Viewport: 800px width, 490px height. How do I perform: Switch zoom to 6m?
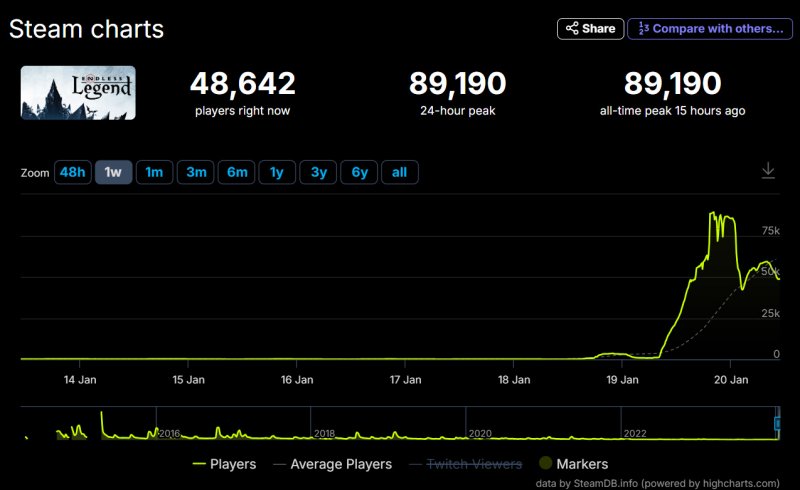237,172
